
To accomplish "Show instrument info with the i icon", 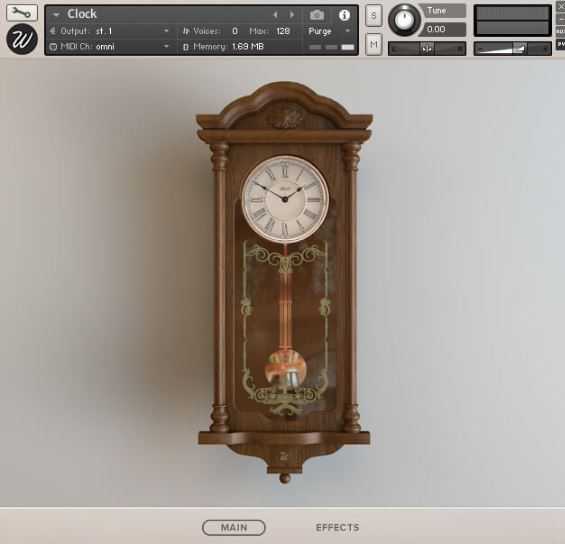I will coord(344,15).
